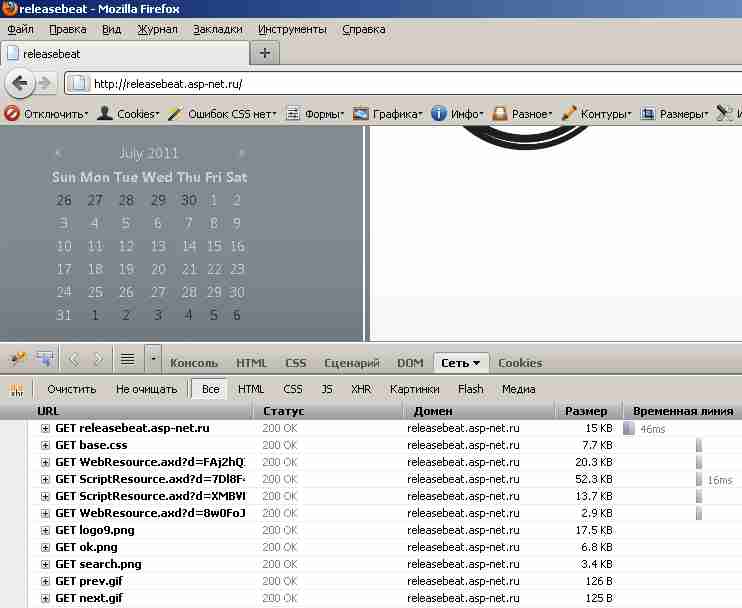Screen dimensions: 742x608
Task: Toggle the Не очищать option
Action: coord(146,389)
